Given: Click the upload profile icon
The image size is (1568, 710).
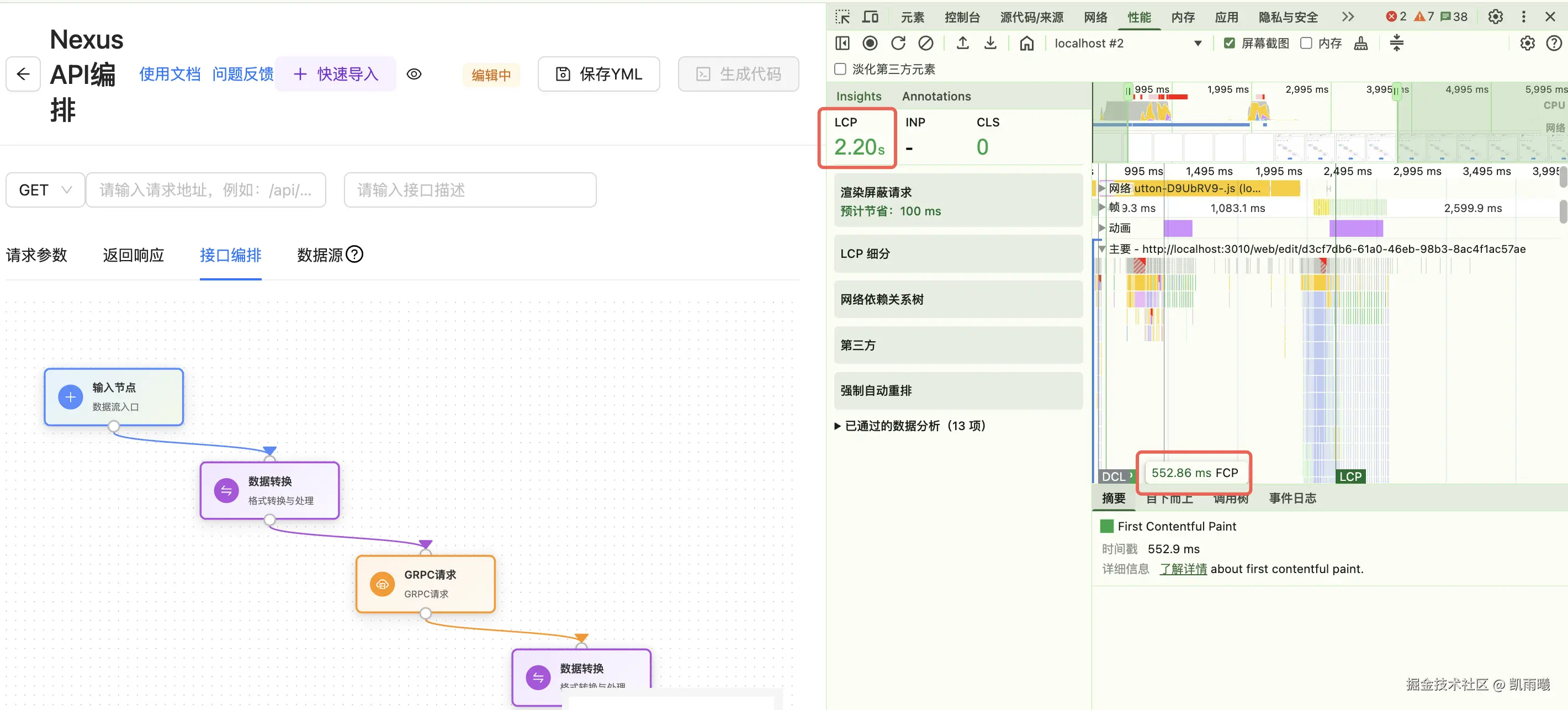Looking at the screenshot, I should pos(962,43).
